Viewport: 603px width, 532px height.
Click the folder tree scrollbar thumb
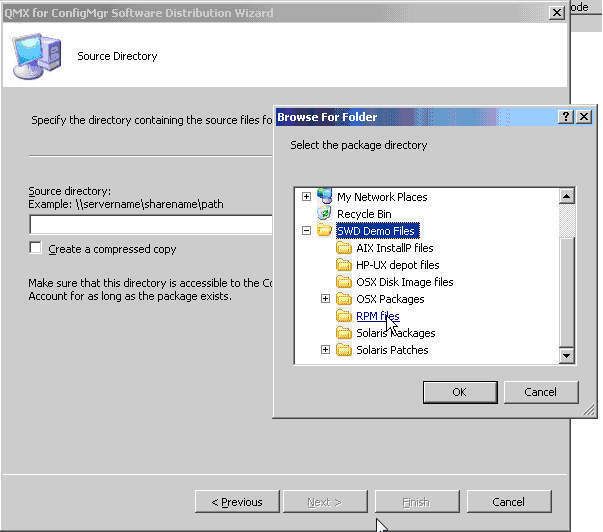click(566, 290)
